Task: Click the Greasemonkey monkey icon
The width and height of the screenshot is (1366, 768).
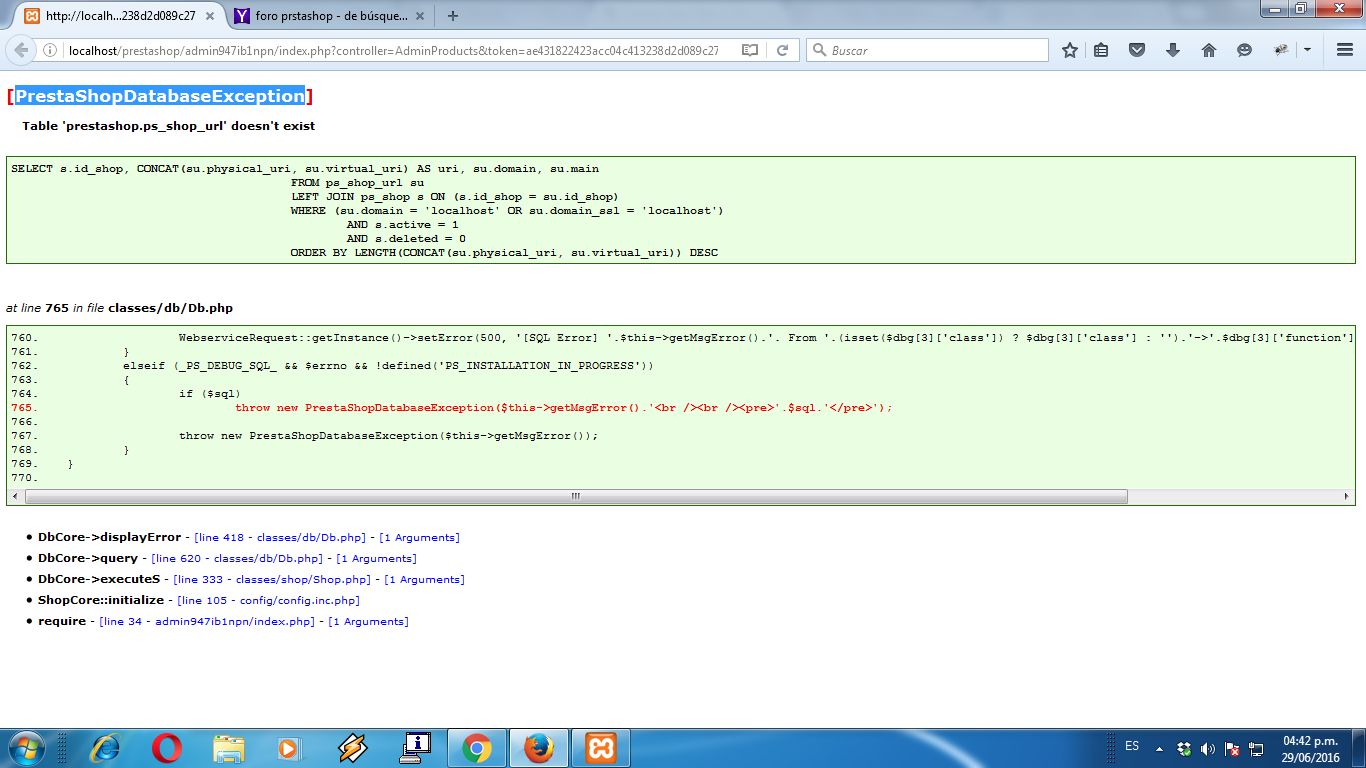Action: [x=1281, y=50]
